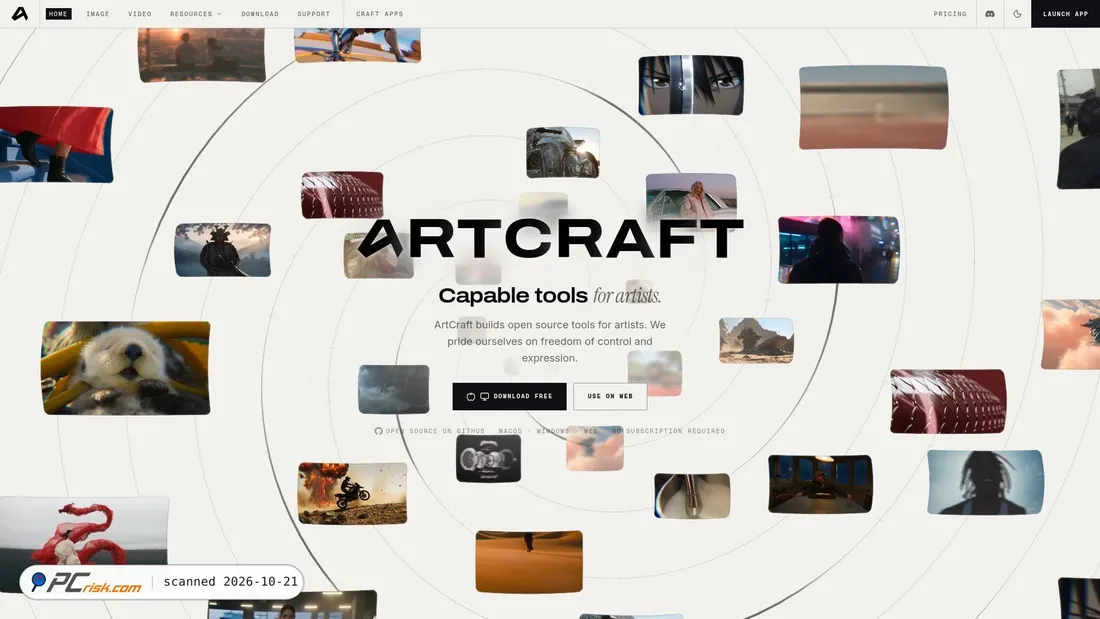The image size is (1100, 619).
Task: Click the blurred horizon landscape thumbnail
Action: [873, 107]
